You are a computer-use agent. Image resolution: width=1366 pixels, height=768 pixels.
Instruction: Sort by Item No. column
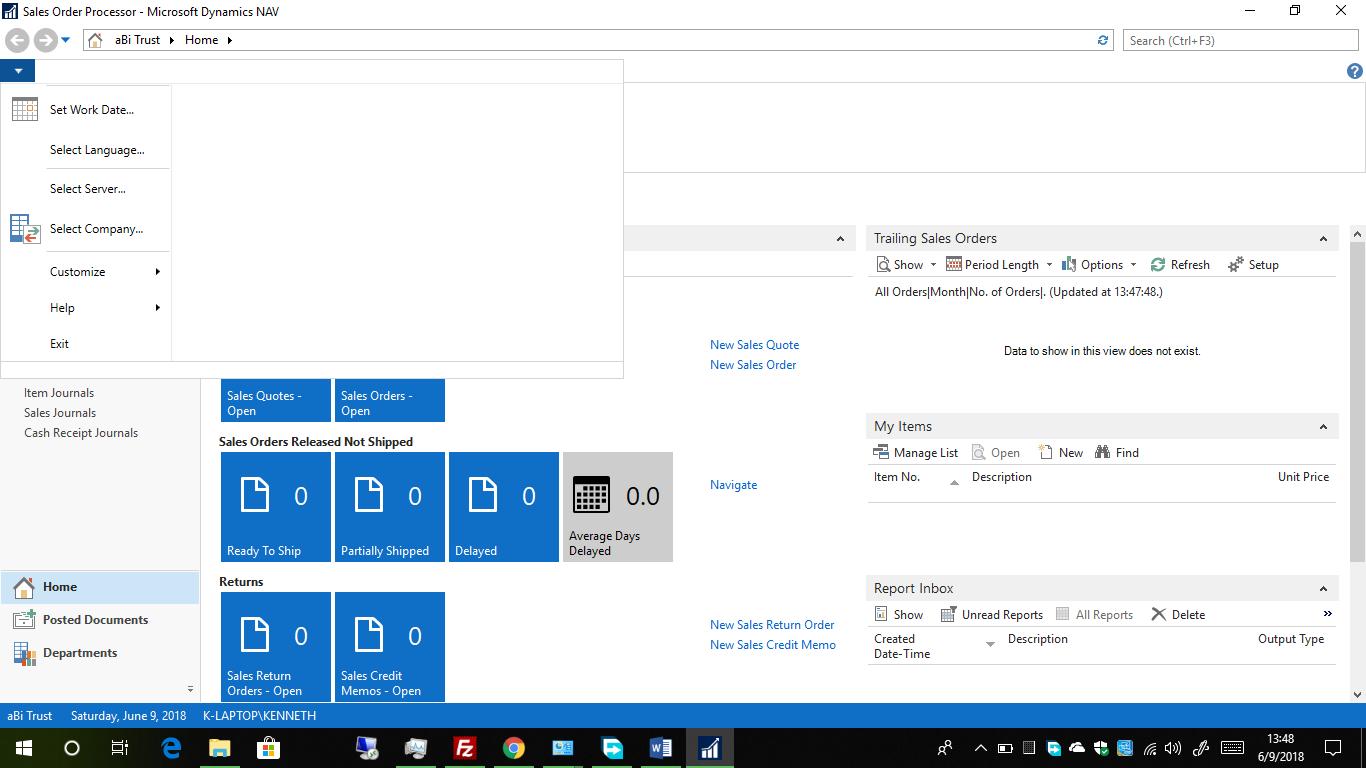(897, 477)
